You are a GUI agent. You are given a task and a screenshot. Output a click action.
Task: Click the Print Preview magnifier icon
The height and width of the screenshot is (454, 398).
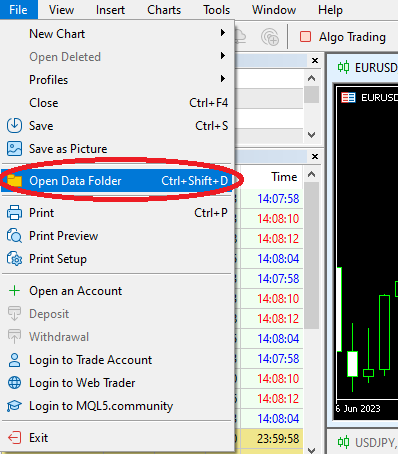point(14,236)
